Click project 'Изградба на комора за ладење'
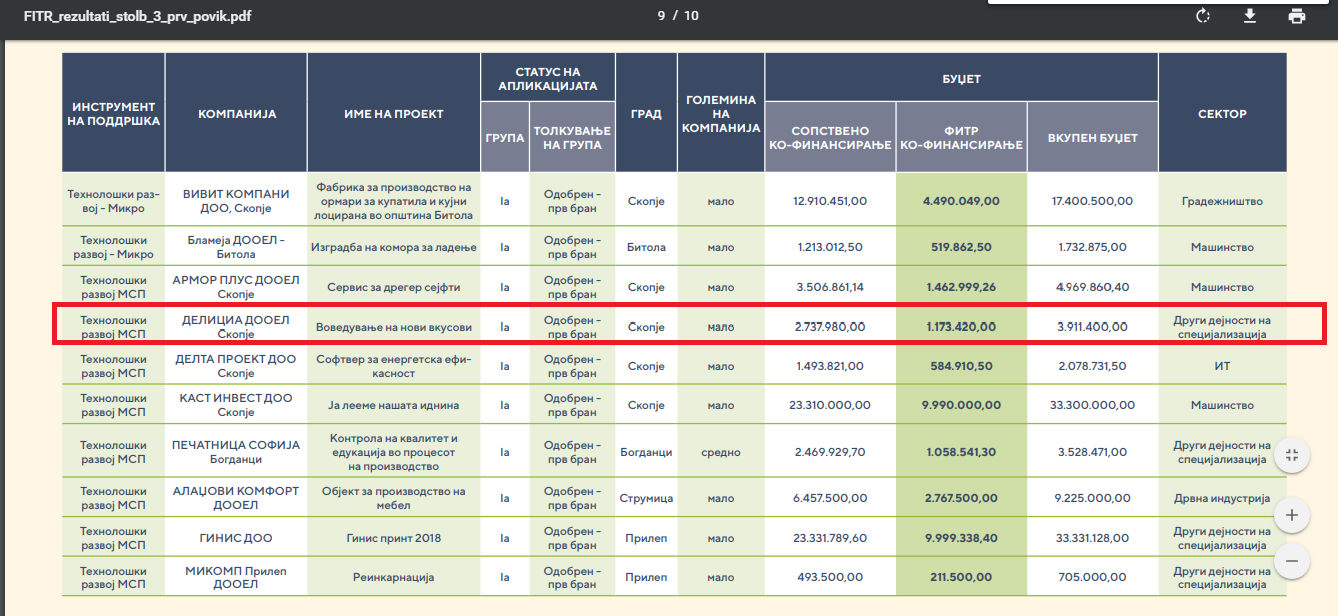 click(394, 247)
